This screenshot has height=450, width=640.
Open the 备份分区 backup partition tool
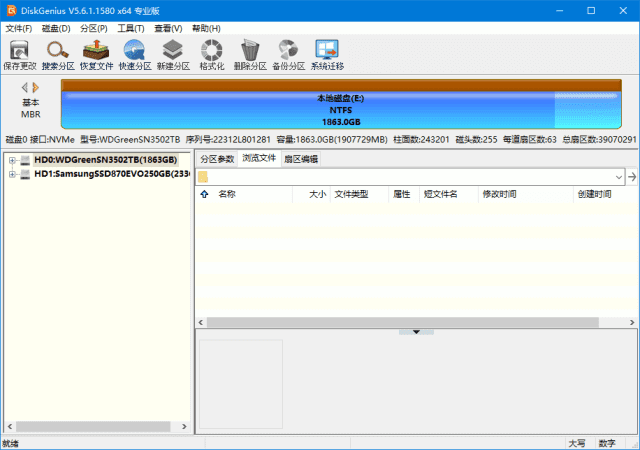click(x=288, y=54)
